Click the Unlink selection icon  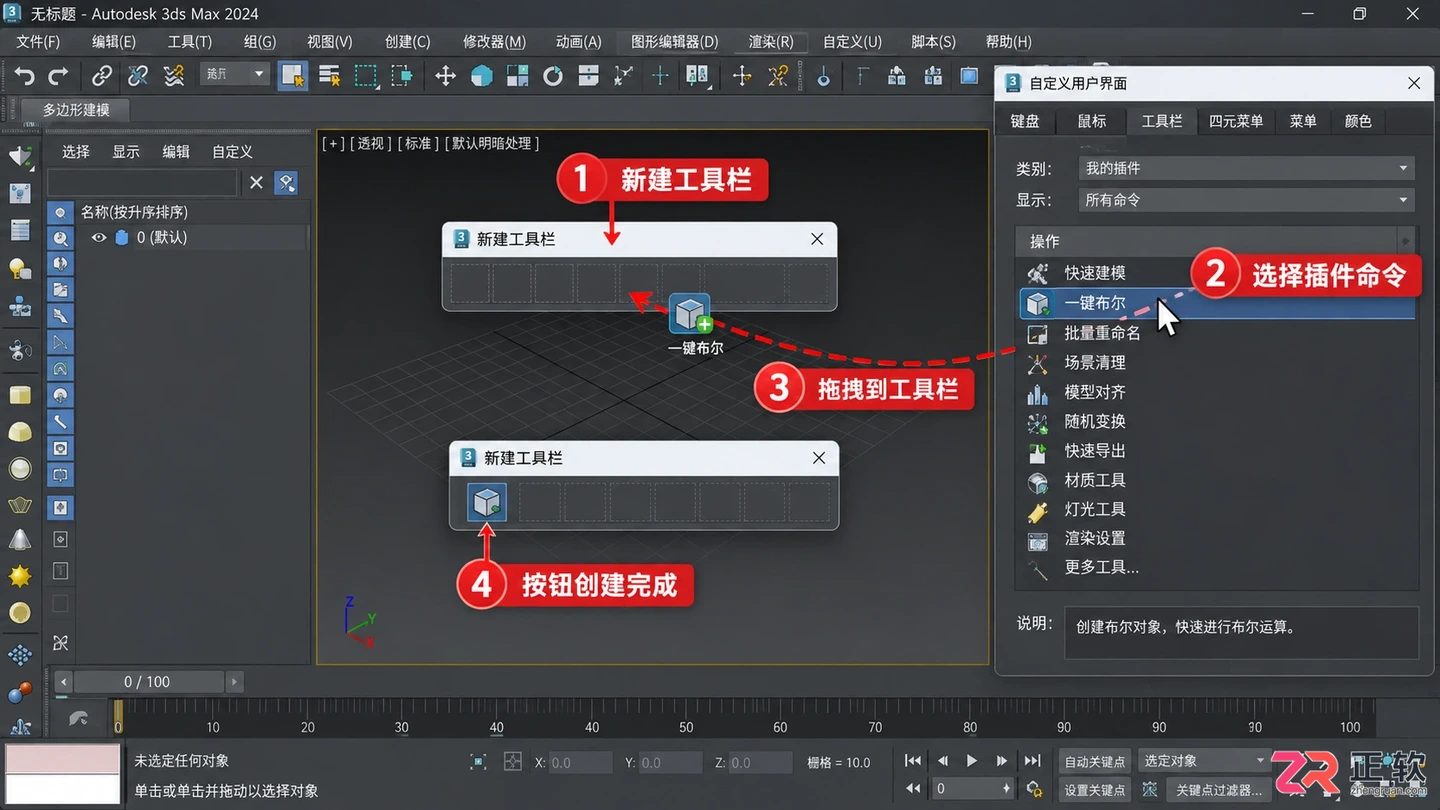tap(138, 76)
